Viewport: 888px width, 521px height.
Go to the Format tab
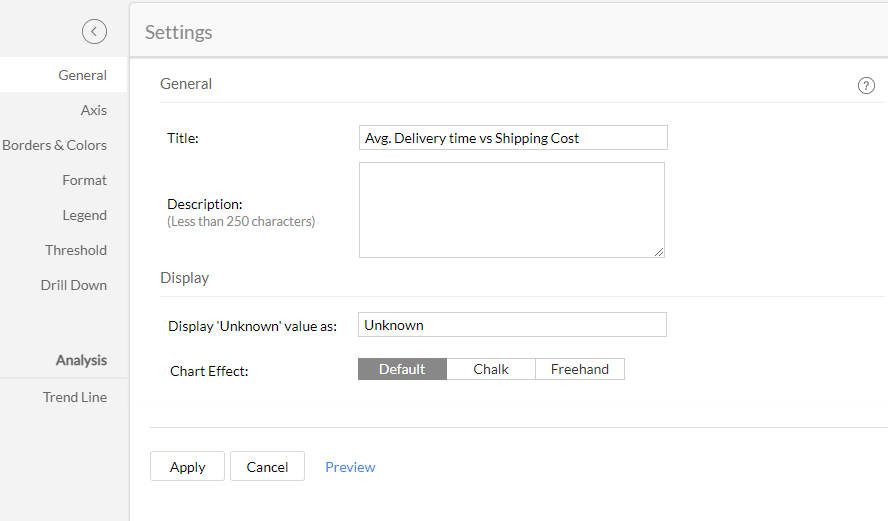pos(84,180)
